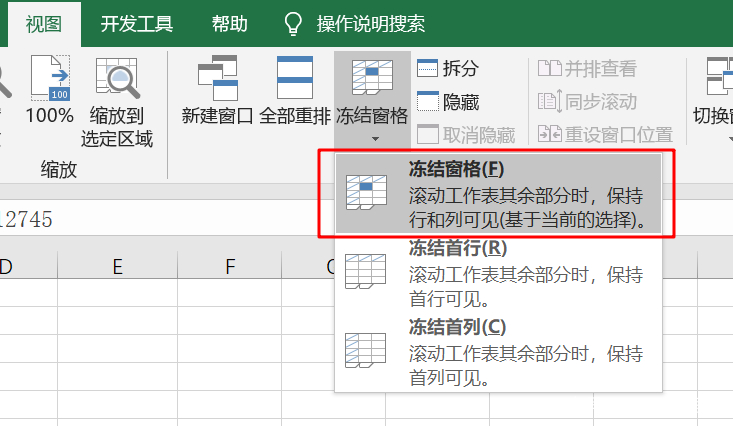Viewport: 733px width, 426px height.
Task: Select column F header
Action: pos(230,266)
